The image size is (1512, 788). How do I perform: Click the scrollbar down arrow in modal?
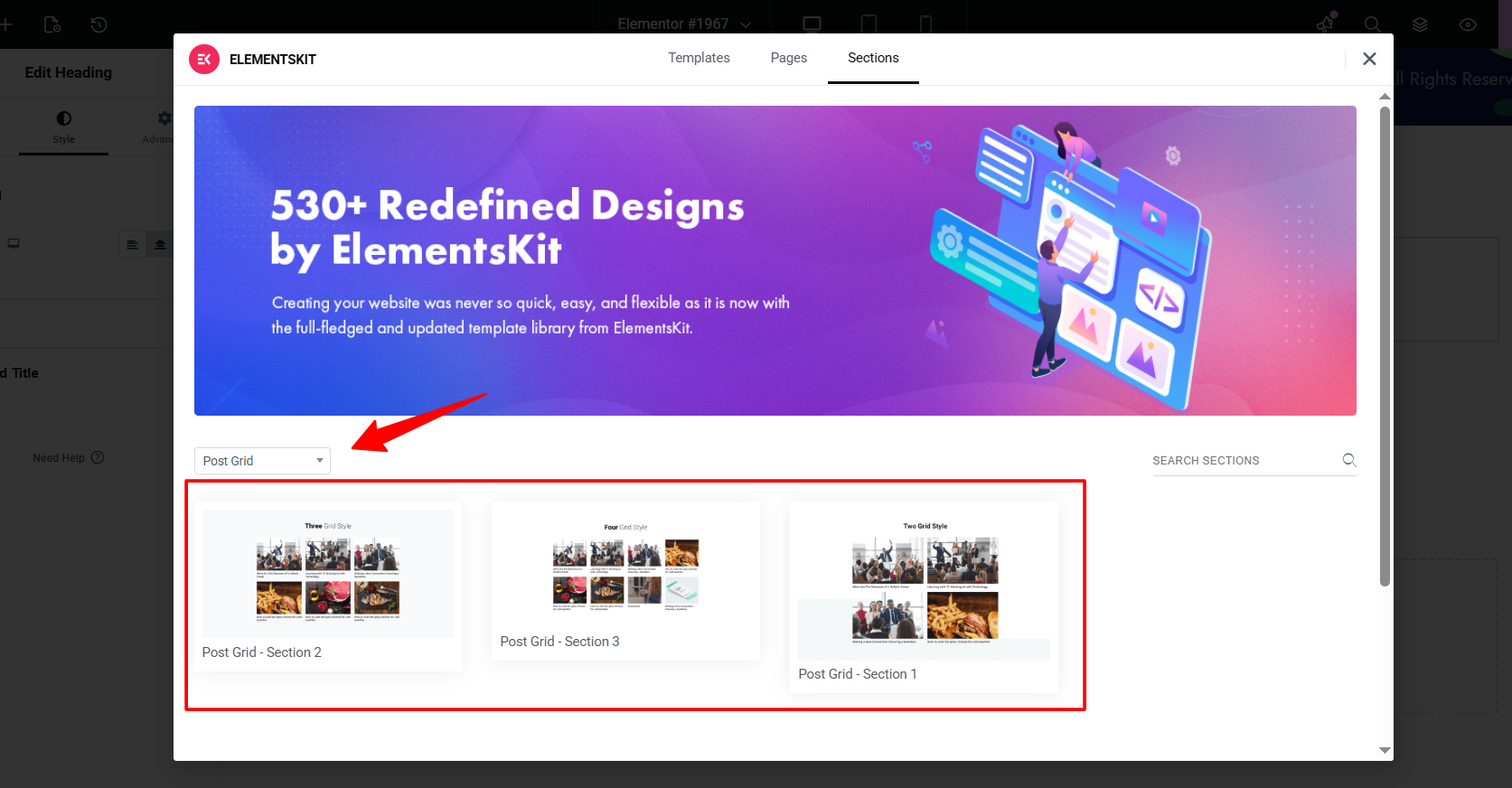coord(1385,750)
